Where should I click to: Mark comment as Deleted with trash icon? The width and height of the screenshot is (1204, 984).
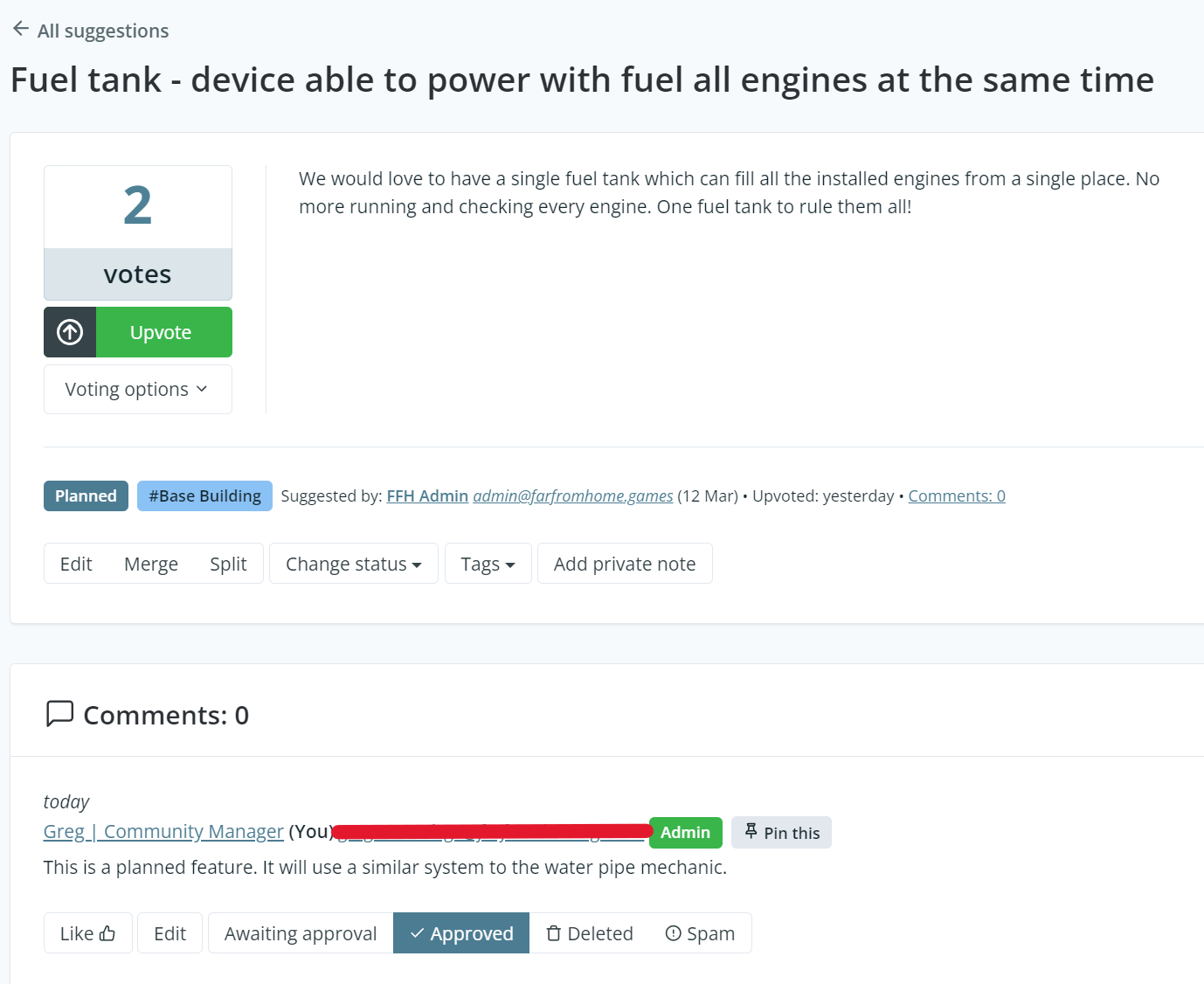(x=590, y=933)
